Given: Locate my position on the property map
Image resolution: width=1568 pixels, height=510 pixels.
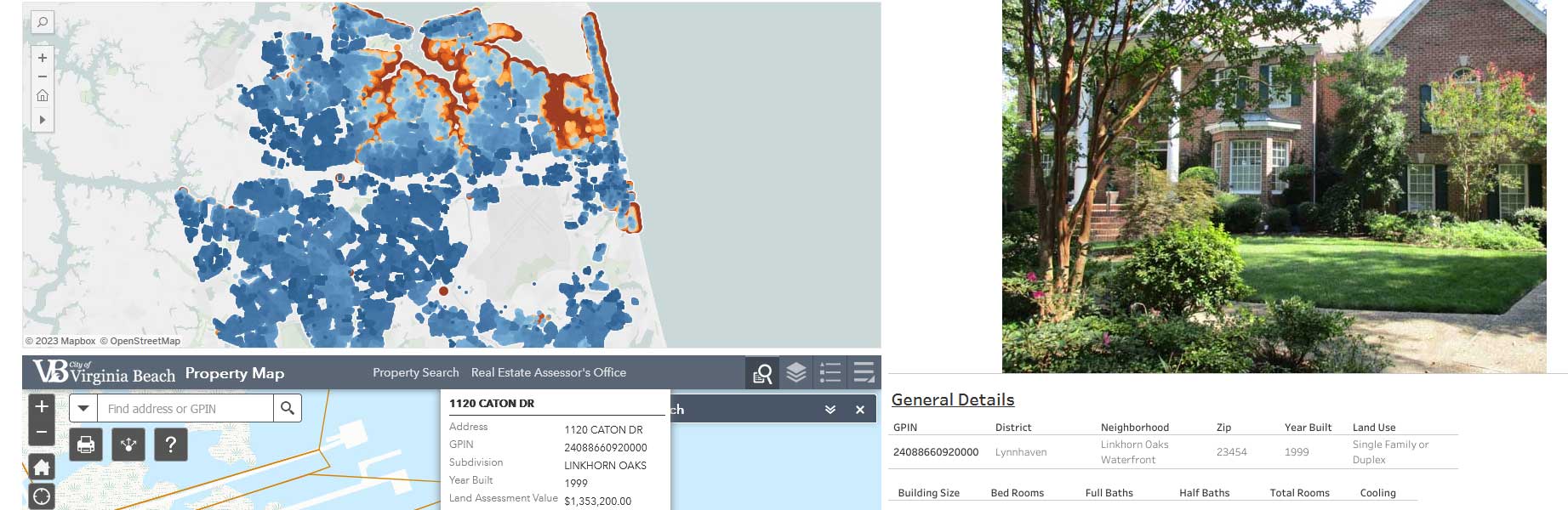Looking at the screenshot, I should (x=42, y=496).
